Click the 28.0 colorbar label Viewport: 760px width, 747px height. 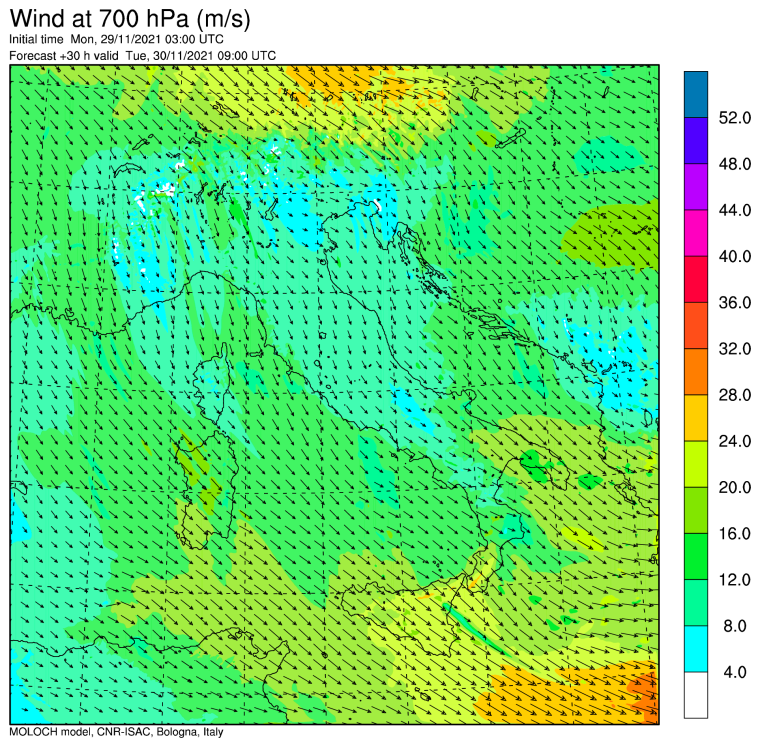[735, 395]
